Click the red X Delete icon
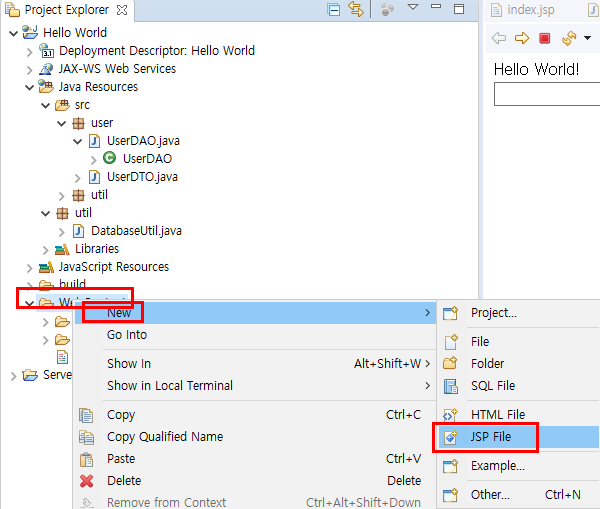Image resolution: width=600 pixels, height=509 pixels. coord(86,481)
